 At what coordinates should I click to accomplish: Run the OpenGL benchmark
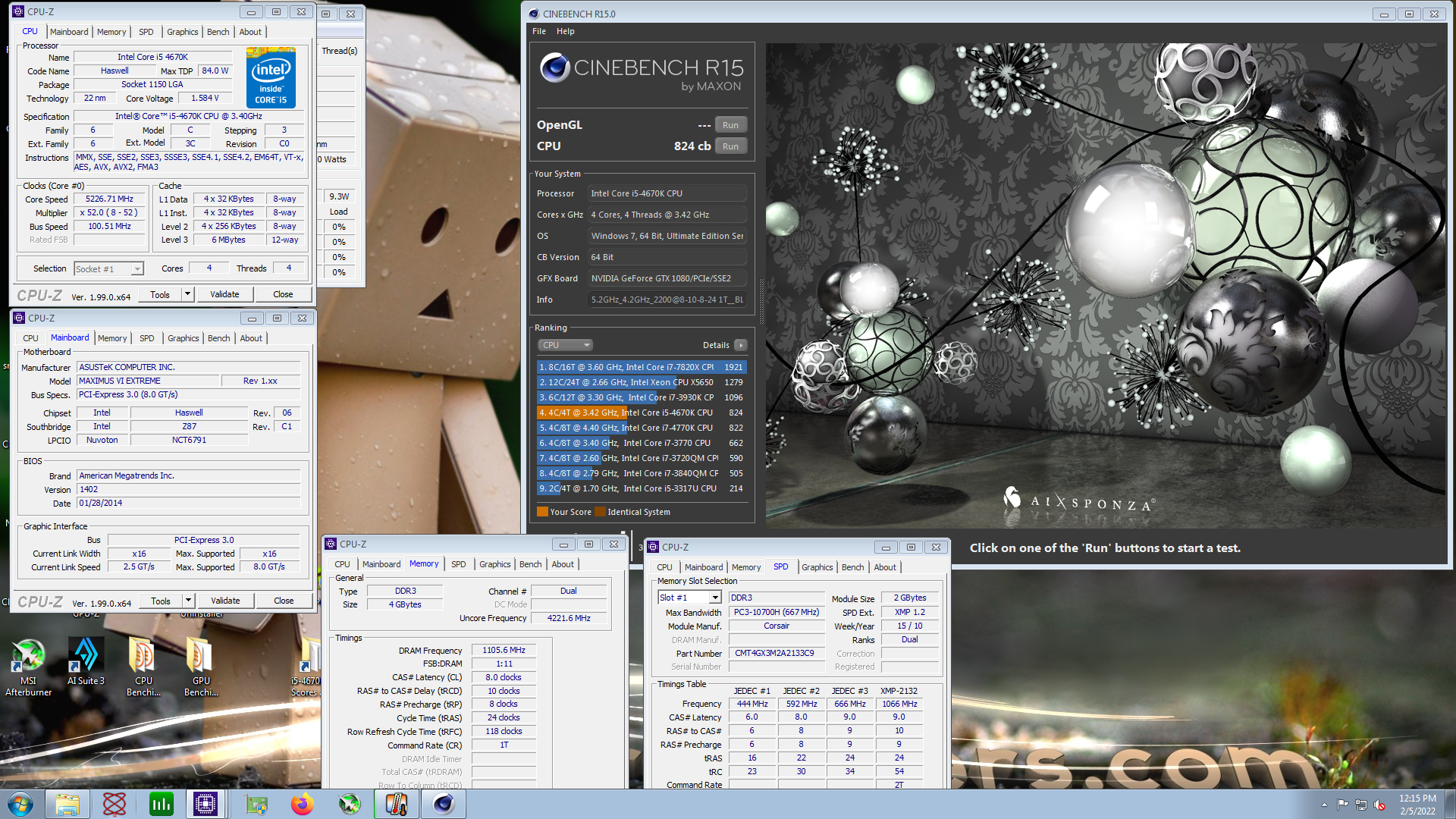(x=730, y=125)
